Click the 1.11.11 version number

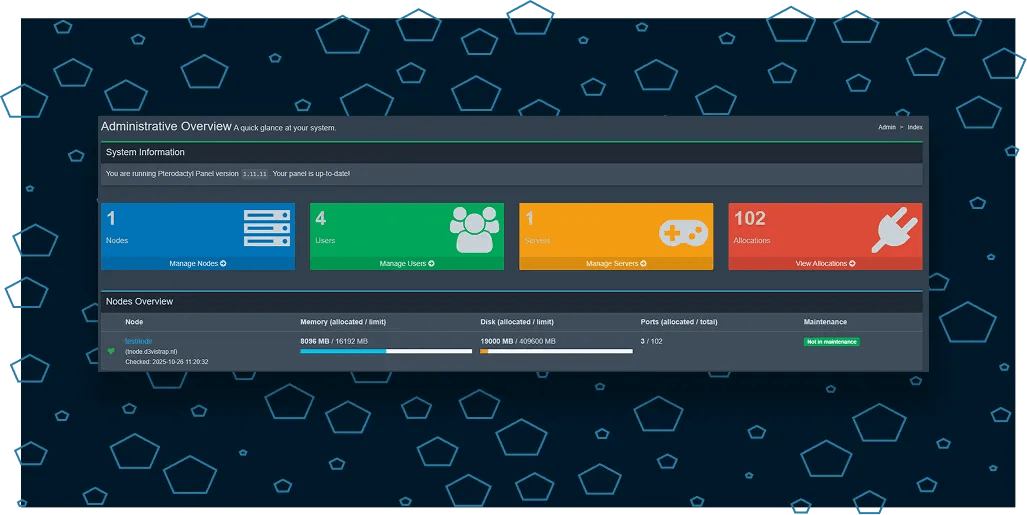point(255,174)
